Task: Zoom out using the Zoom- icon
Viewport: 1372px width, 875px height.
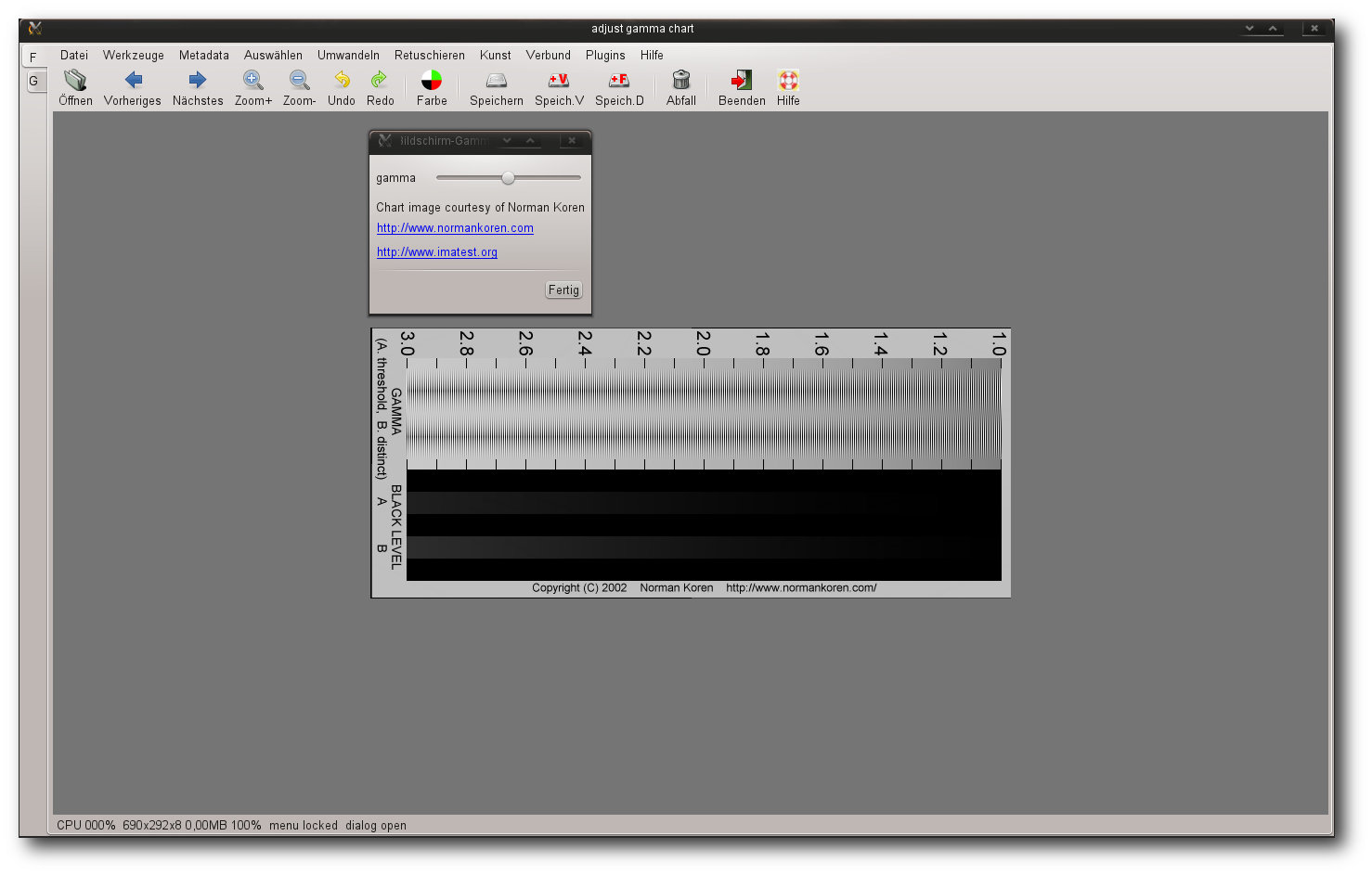Action: coord(299,81)
